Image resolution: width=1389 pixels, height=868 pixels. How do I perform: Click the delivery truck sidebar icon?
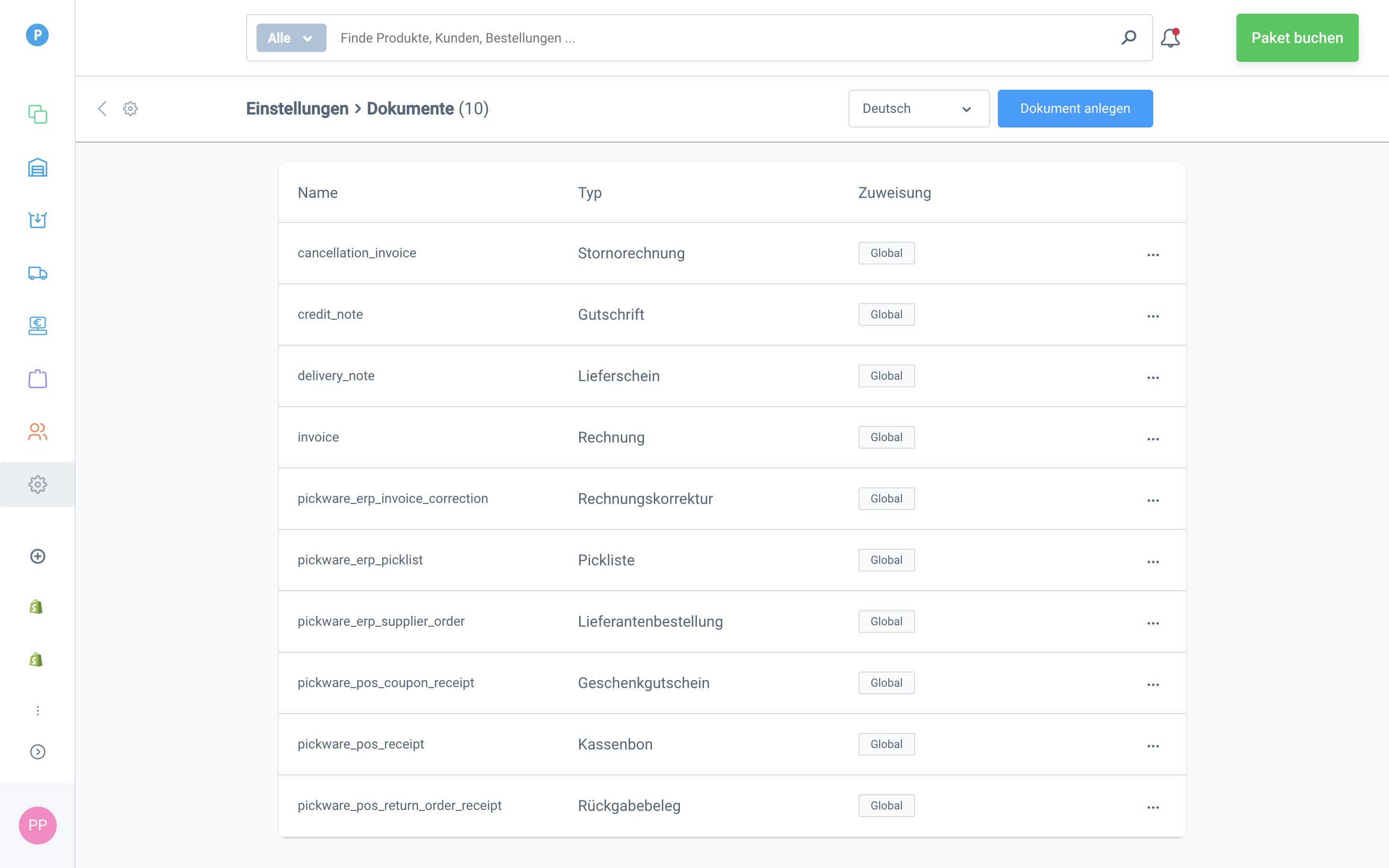pos(37,273)
